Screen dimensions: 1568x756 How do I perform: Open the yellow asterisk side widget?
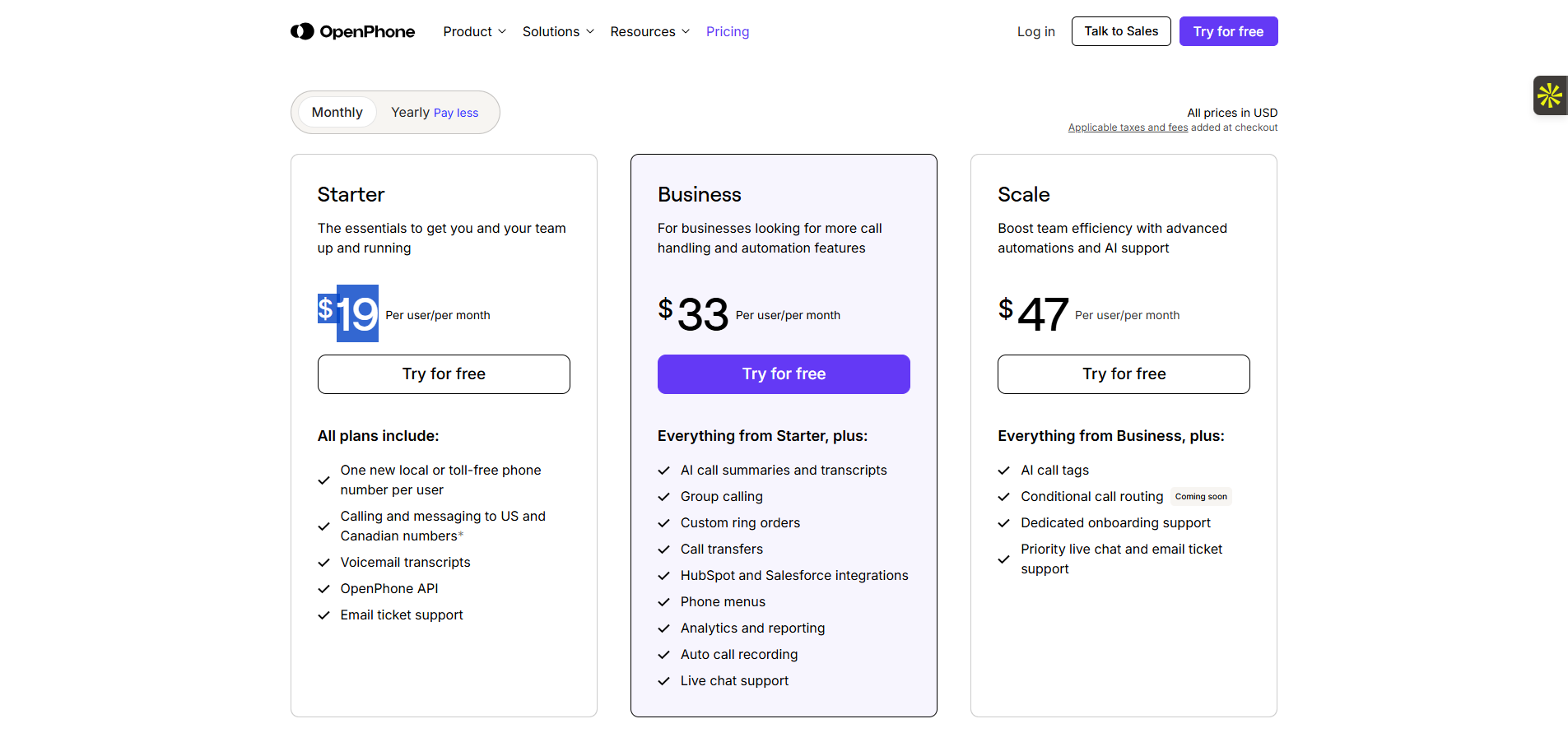[1549, 95]
